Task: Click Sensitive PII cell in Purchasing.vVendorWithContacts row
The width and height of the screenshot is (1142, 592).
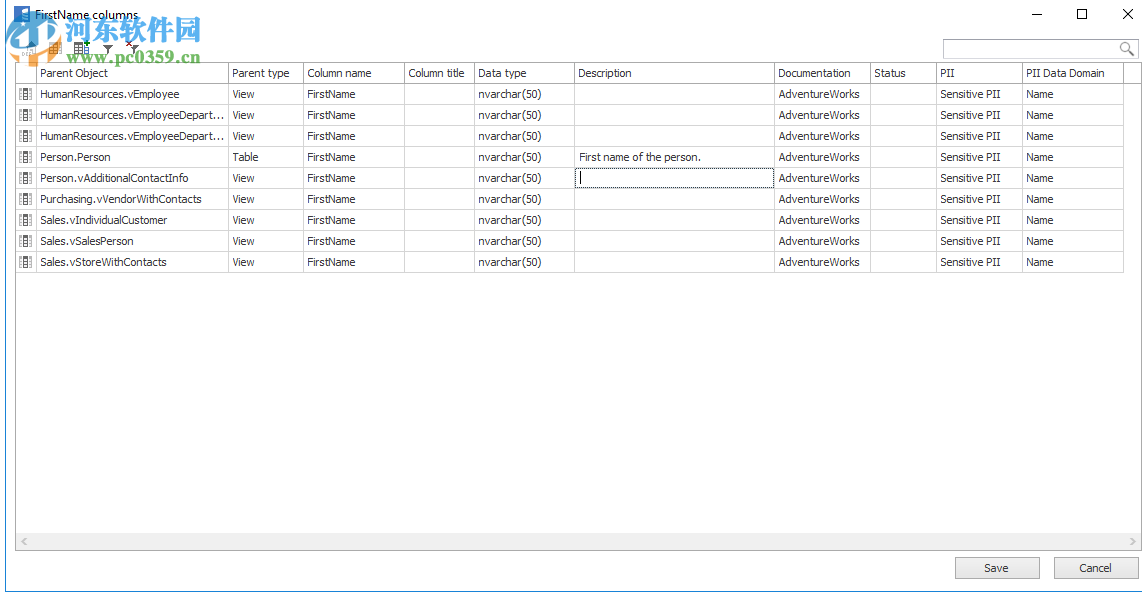Action: (979, 200)
